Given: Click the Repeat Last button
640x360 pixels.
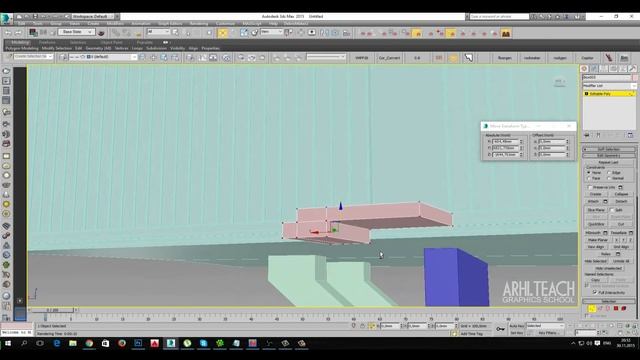Looking at the screenshot, I should (x=609, y=162).
